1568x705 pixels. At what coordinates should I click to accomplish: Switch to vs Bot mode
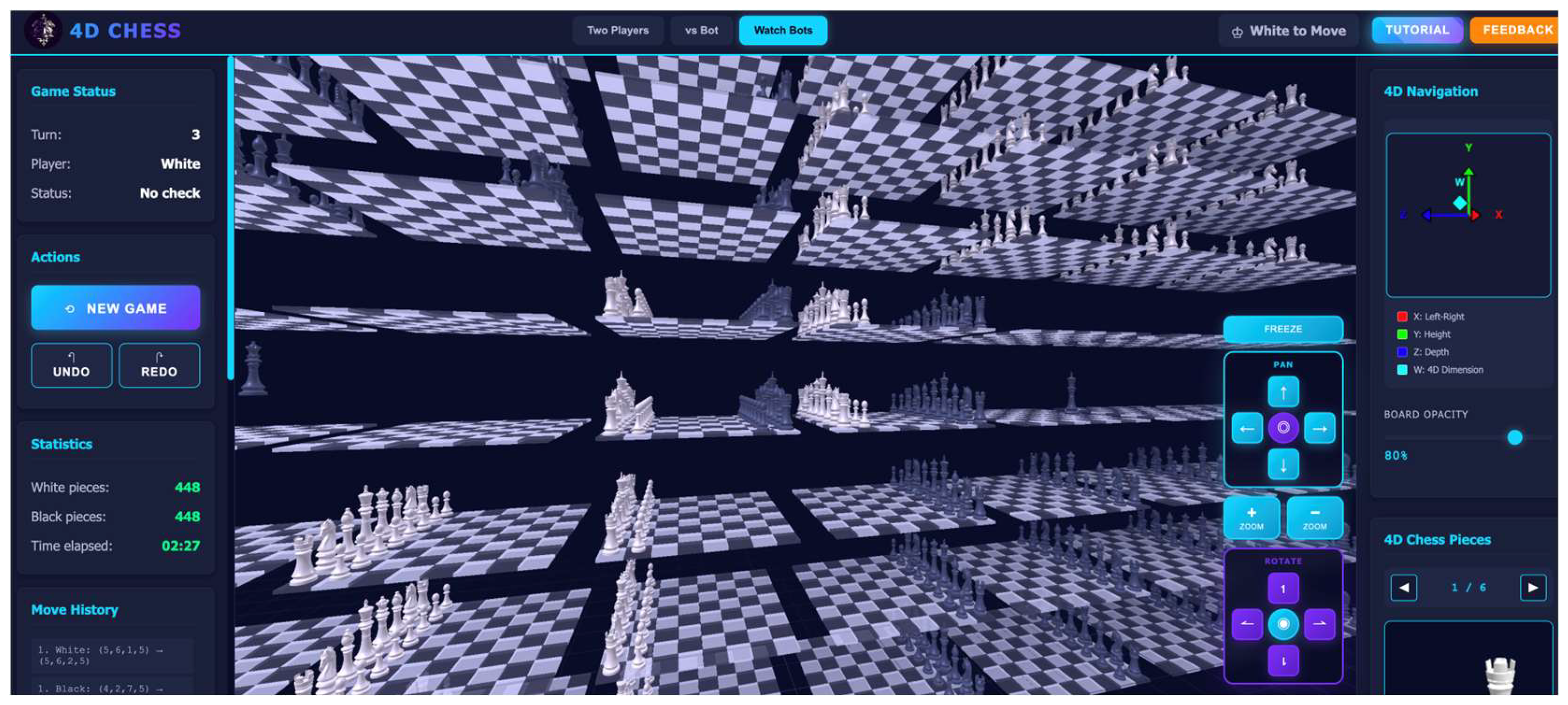tap(701, 30)
